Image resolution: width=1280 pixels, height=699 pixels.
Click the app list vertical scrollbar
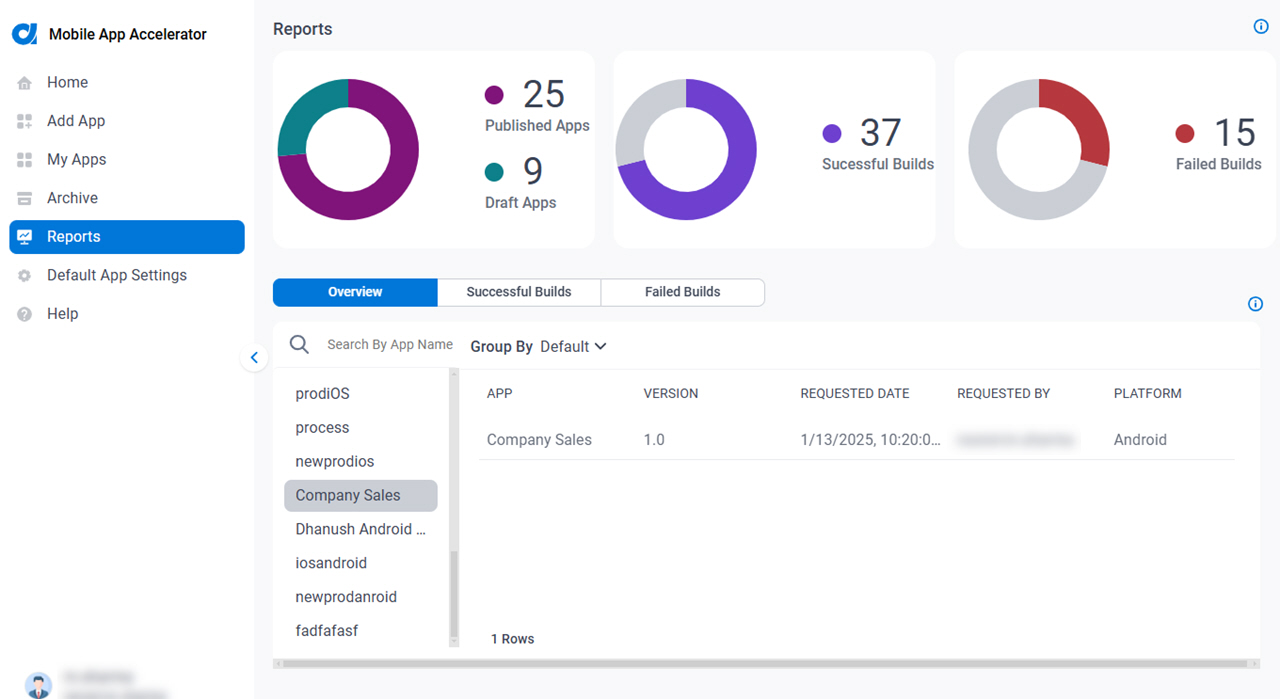point(454,594)
